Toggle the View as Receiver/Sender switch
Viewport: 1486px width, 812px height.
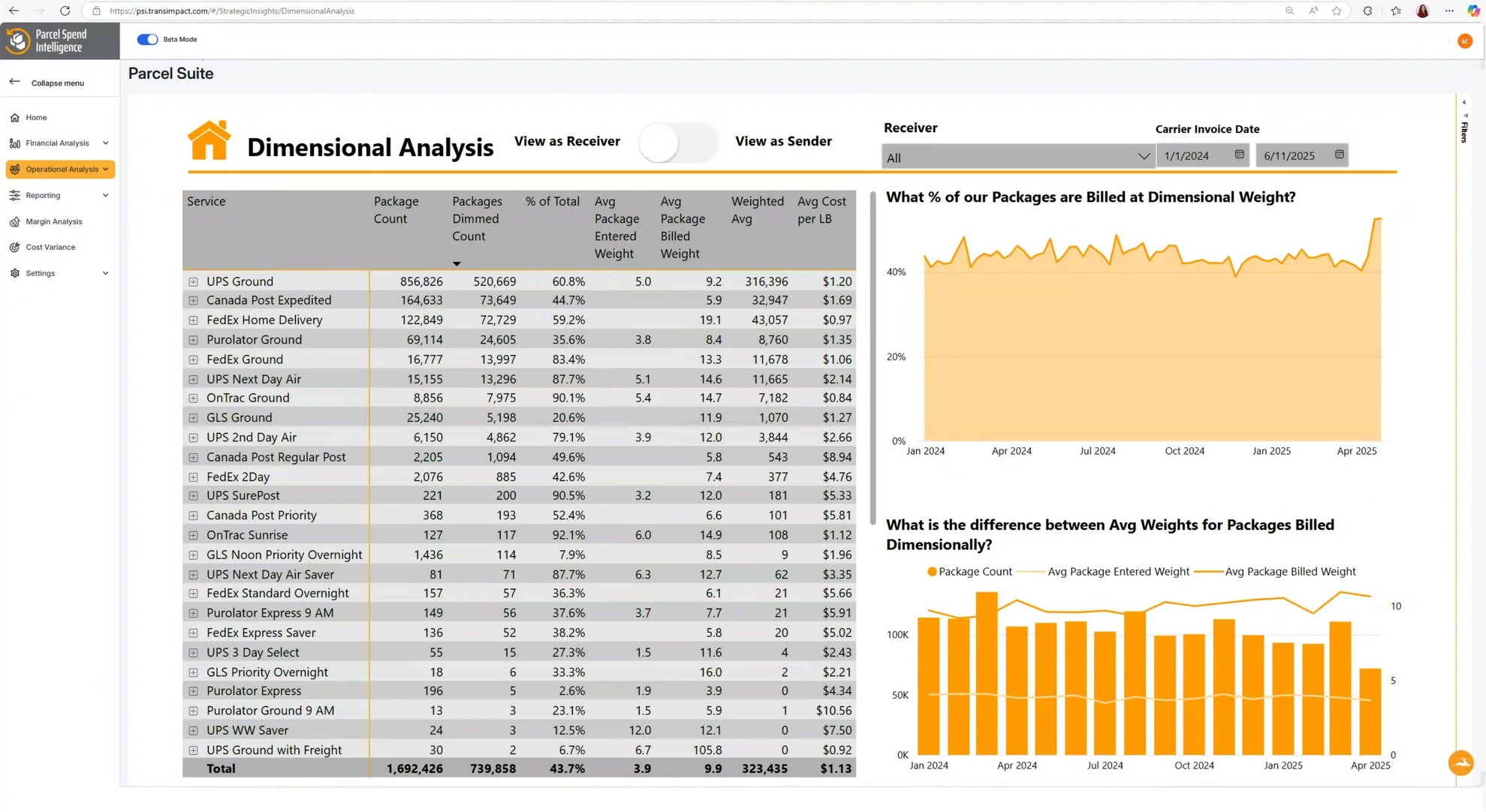[677, 142]
